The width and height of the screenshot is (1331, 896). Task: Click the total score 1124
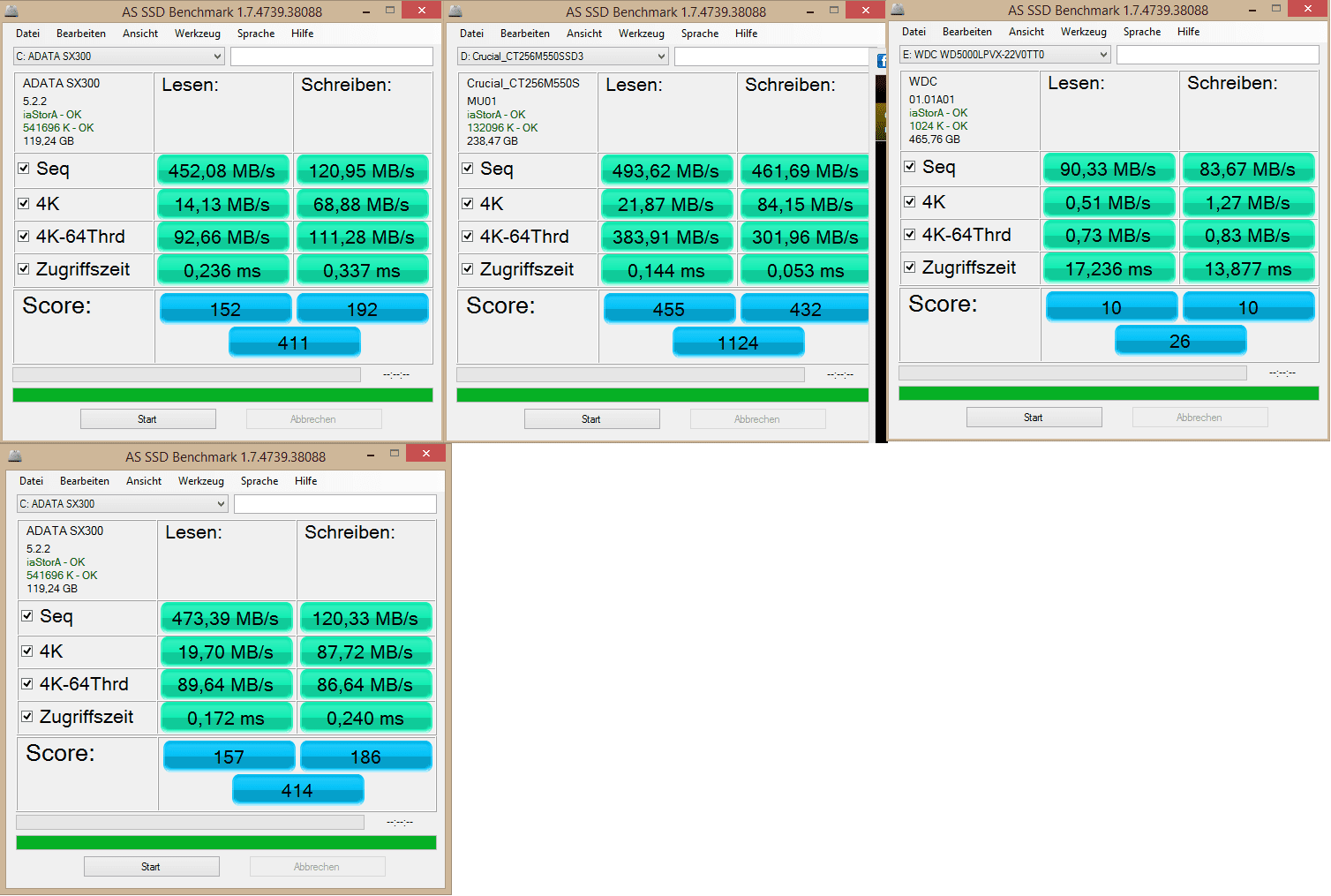click(x=739, y=343)
